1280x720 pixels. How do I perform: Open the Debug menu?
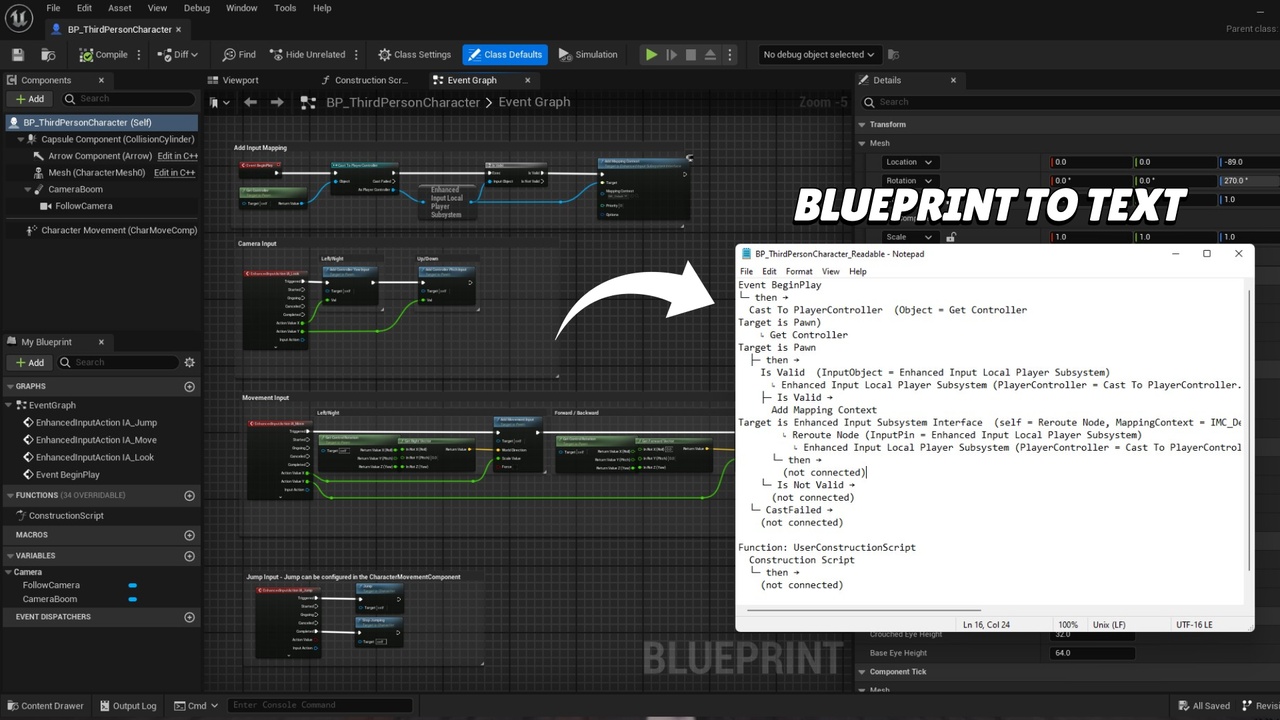197,8
